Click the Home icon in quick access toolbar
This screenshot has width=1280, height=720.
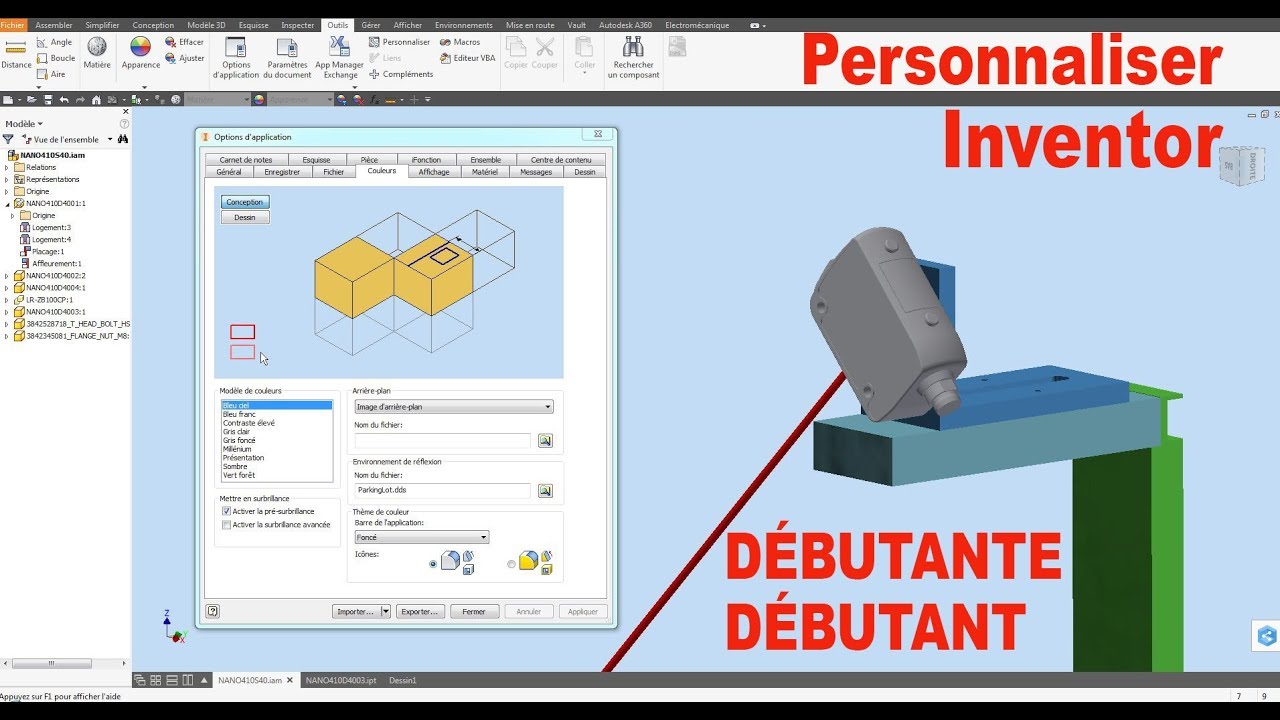pyautogui.click(x=96, y=100)
